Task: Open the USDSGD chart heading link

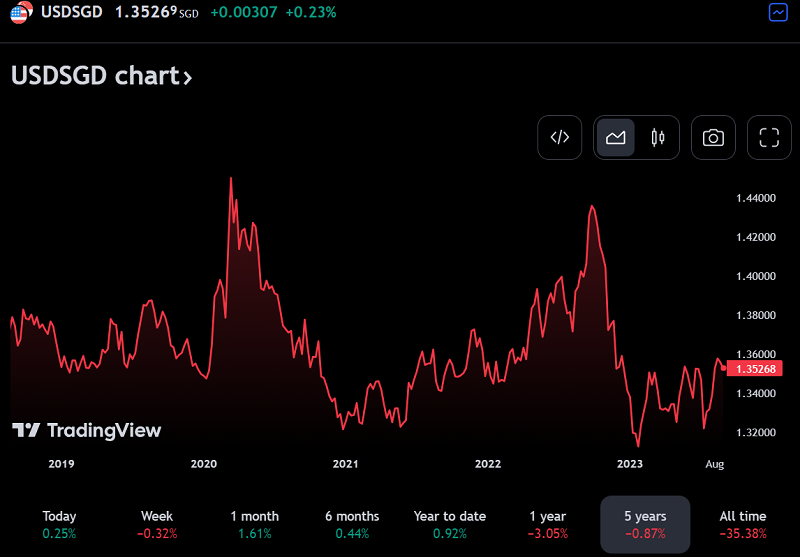Action: pos(101,76)
